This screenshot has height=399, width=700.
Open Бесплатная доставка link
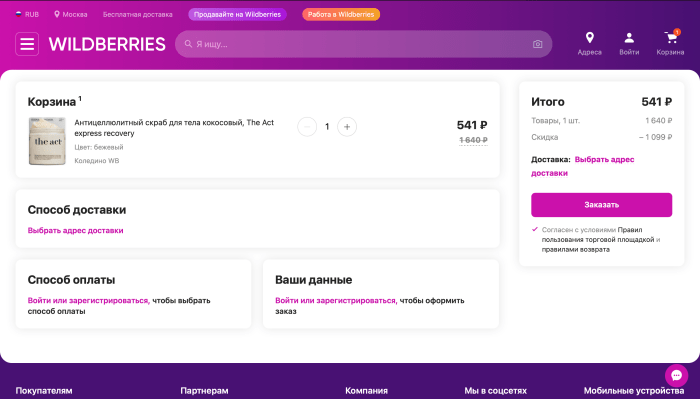click(x=138, y=14)
